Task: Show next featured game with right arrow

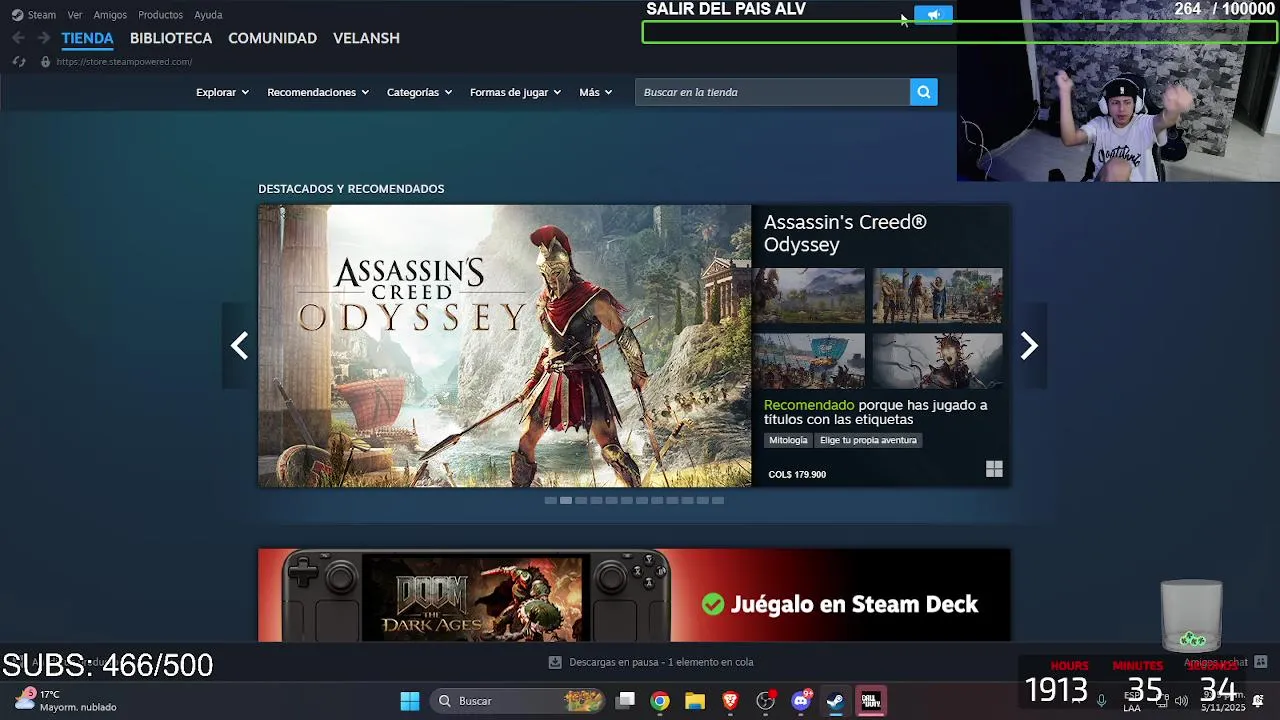Action: (1029, 346)
